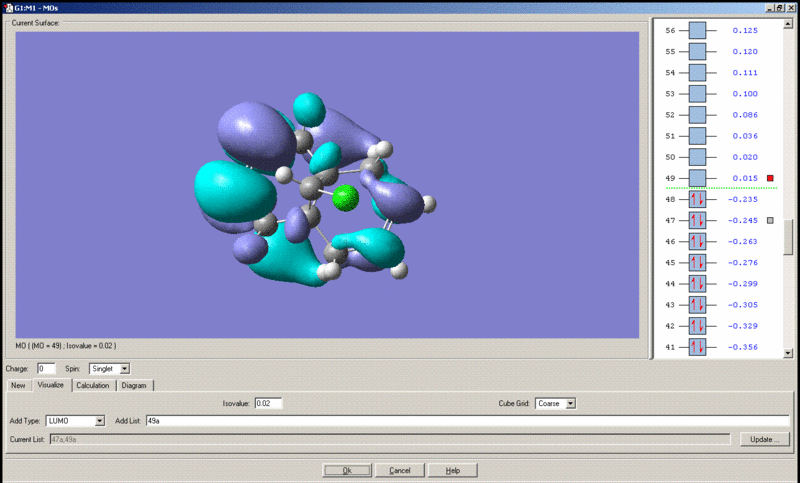Select occupied orbital box 46
The height and width of the screenshot is (483, 800).
(x=697, y=242)
